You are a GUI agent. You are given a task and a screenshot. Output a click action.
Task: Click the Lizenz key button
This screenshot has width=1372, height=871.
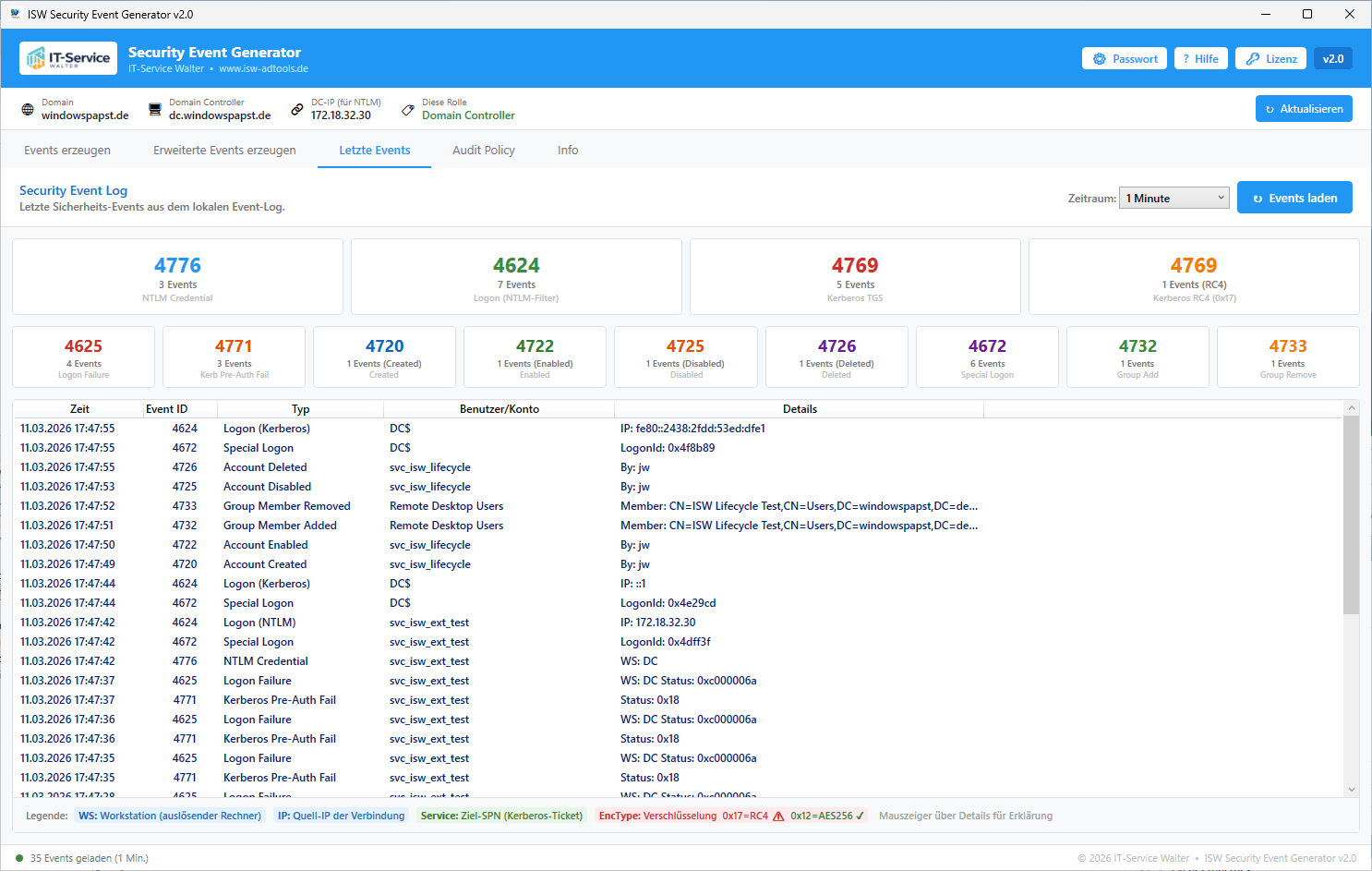pyautogui.click(x=1270, y=59)
